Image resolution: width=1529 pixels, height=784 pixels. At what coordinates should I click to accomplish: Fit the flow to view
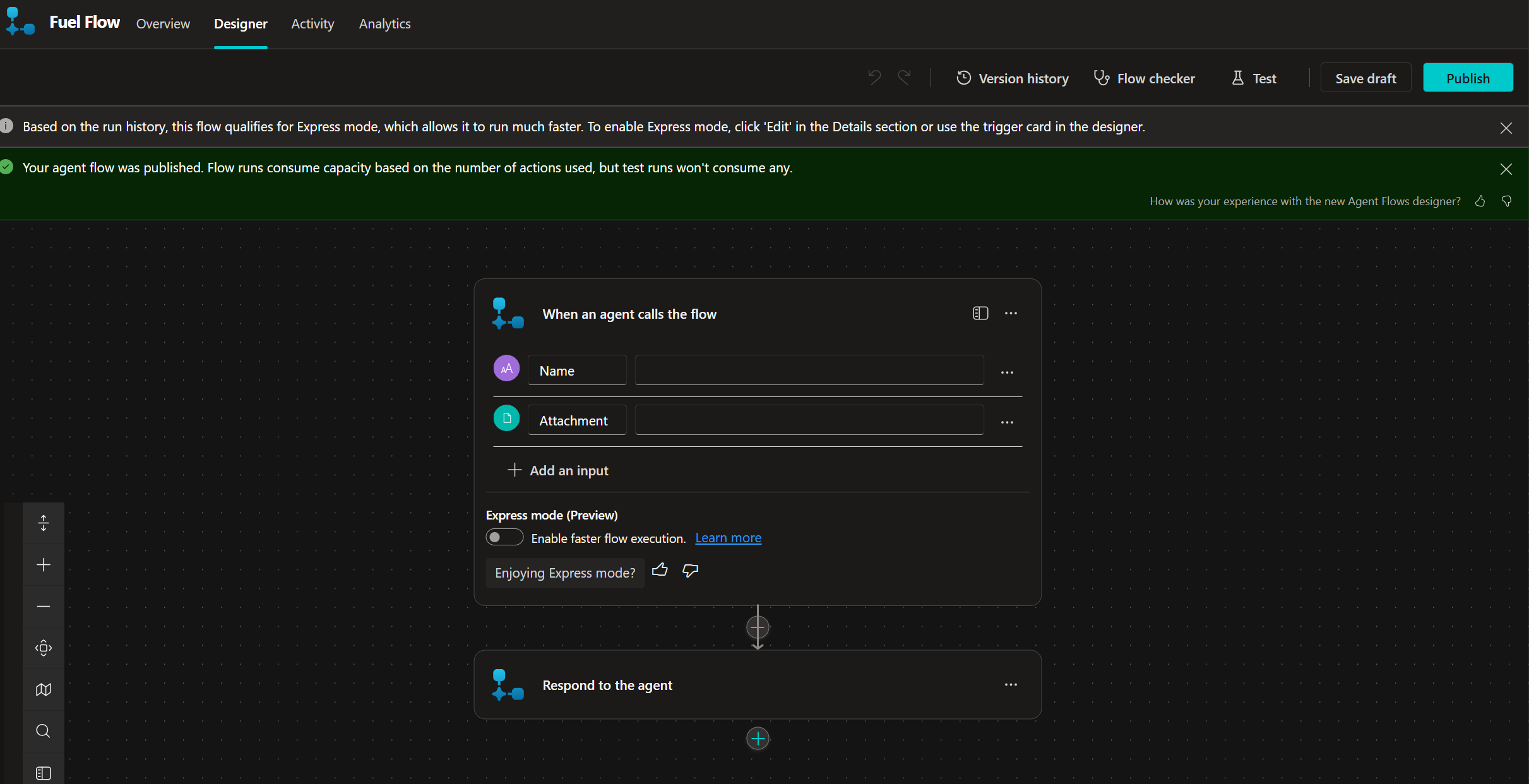[x=43, y=648]
